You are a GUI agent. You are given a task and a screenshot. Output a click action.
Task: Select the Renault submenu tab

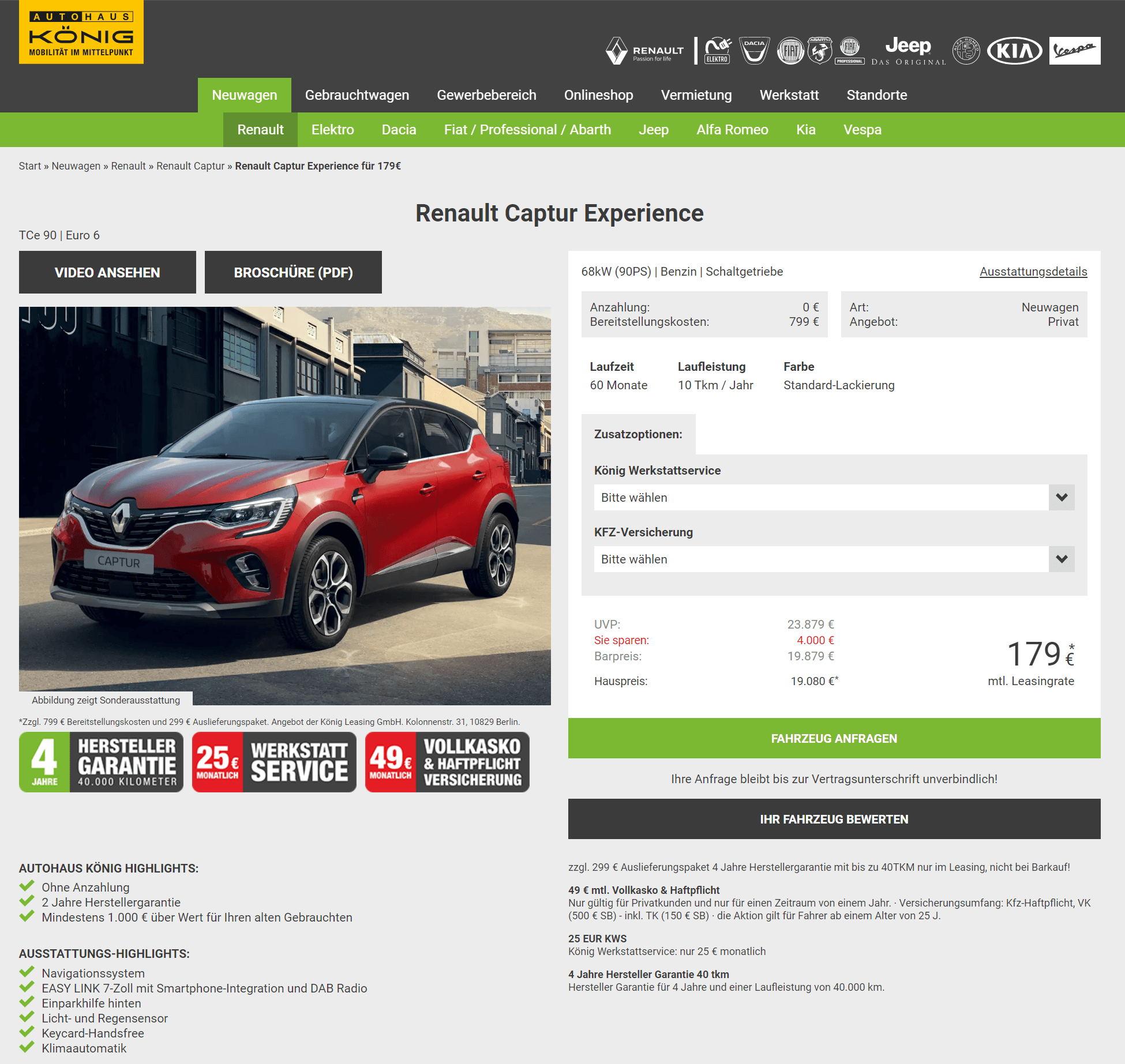[260, 130]
